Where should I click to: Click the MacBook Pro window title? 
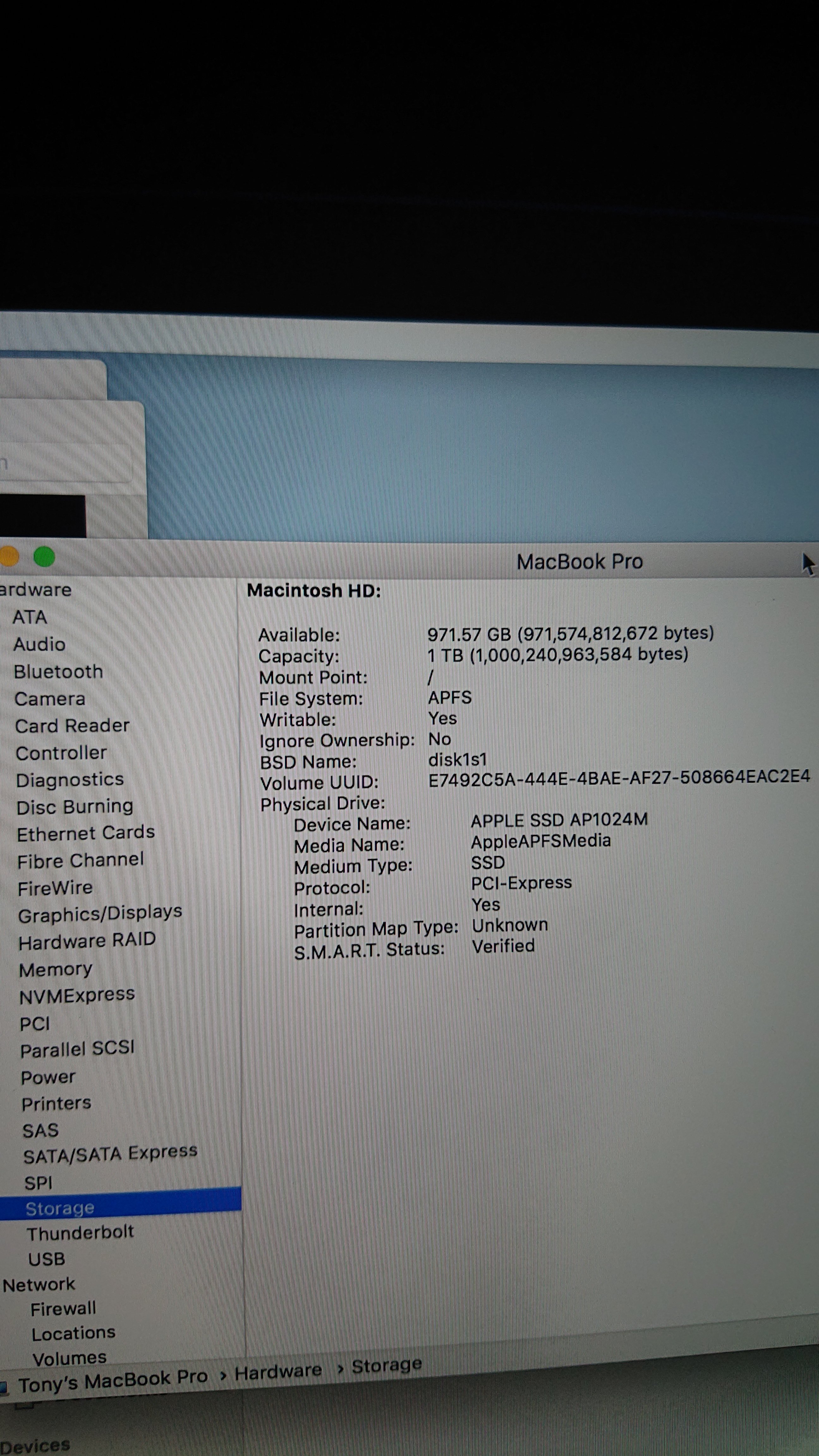pyautogui.click(x=579, y=561)
